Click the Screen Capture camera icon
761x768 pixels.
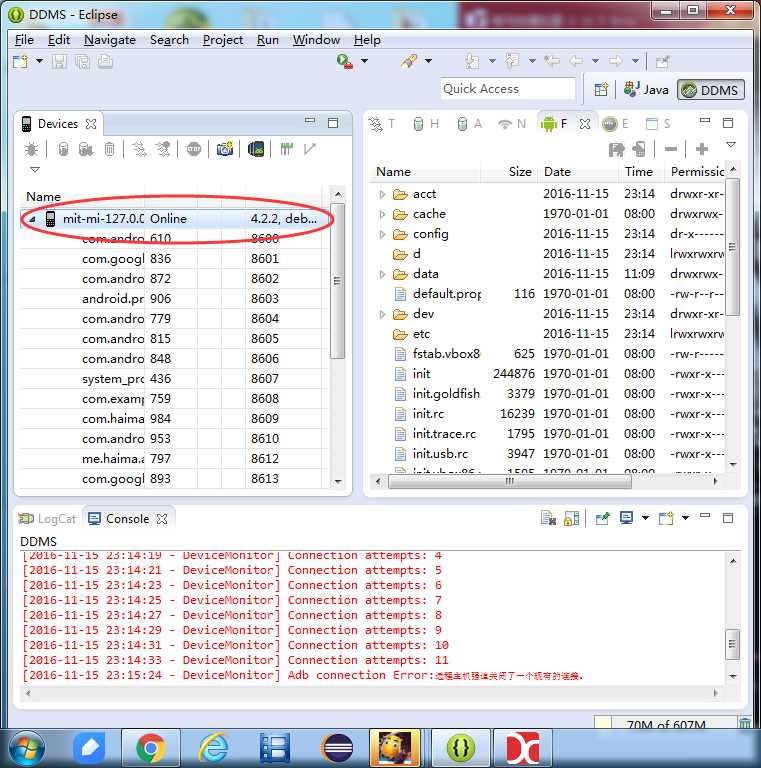(225, 149)
